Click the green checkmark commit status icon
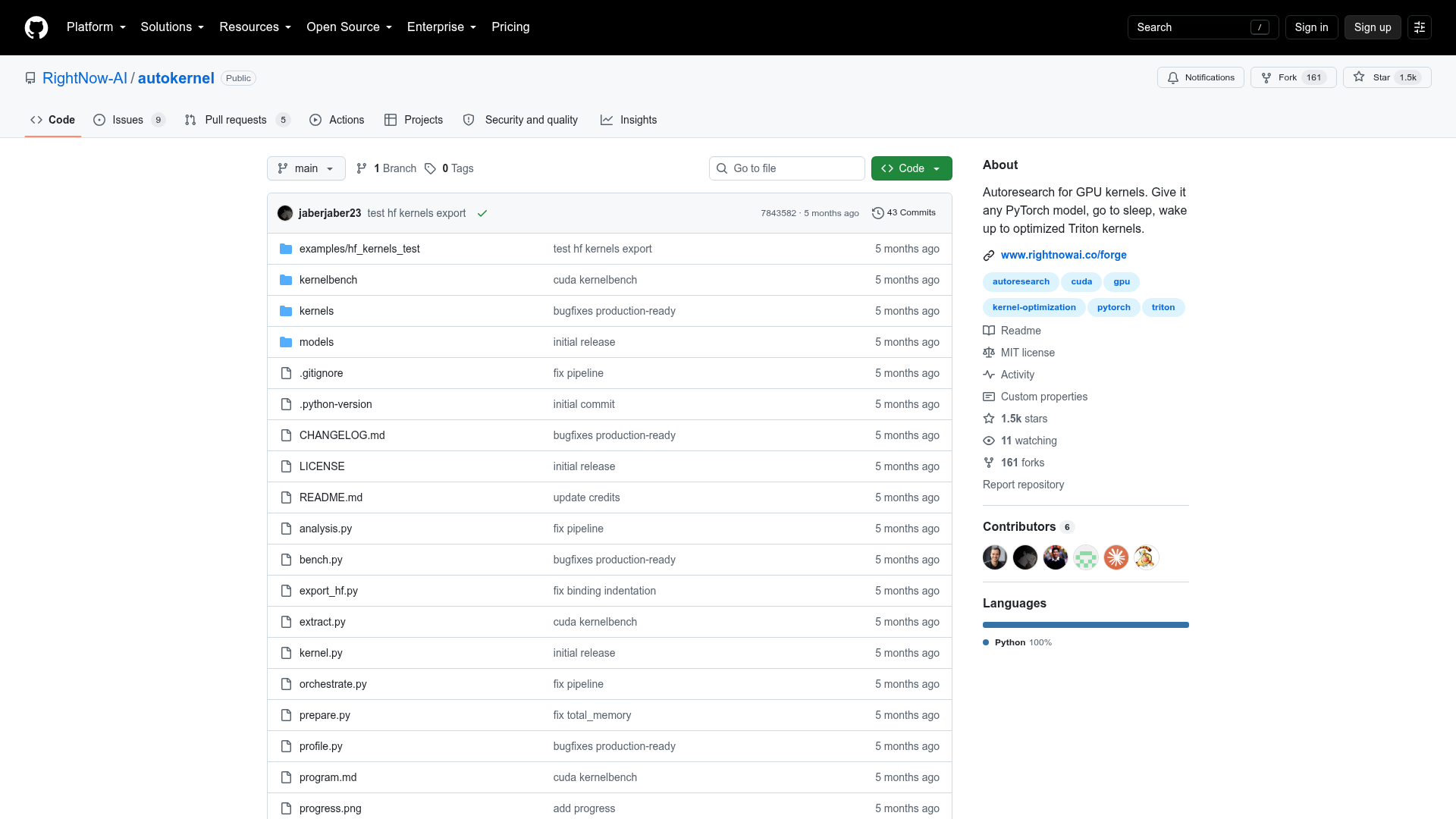This screenshot has width=1456, height=819. point(482,213)
